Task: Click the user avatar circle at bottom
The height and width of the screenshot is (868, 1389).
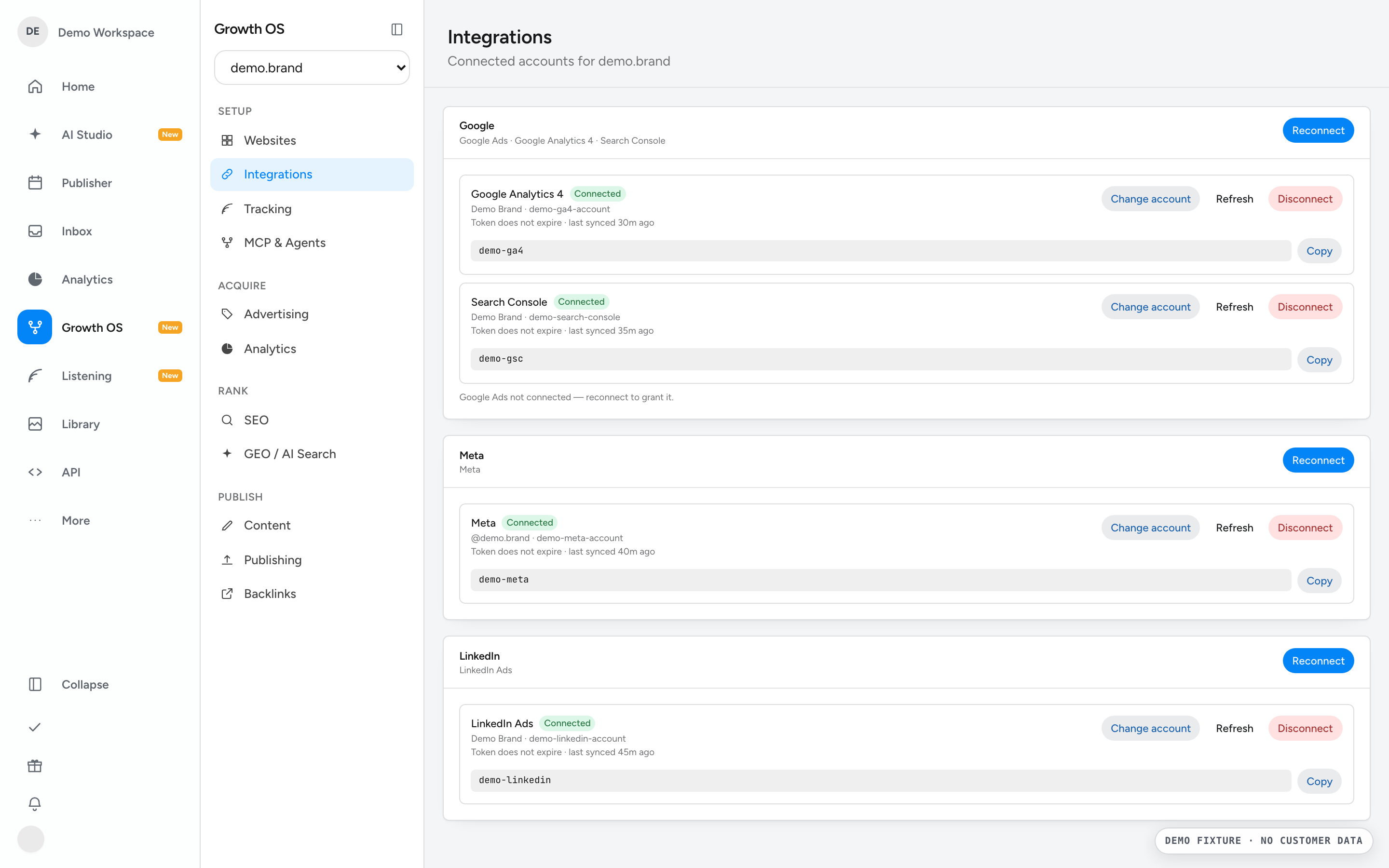Action: [31, 839]
